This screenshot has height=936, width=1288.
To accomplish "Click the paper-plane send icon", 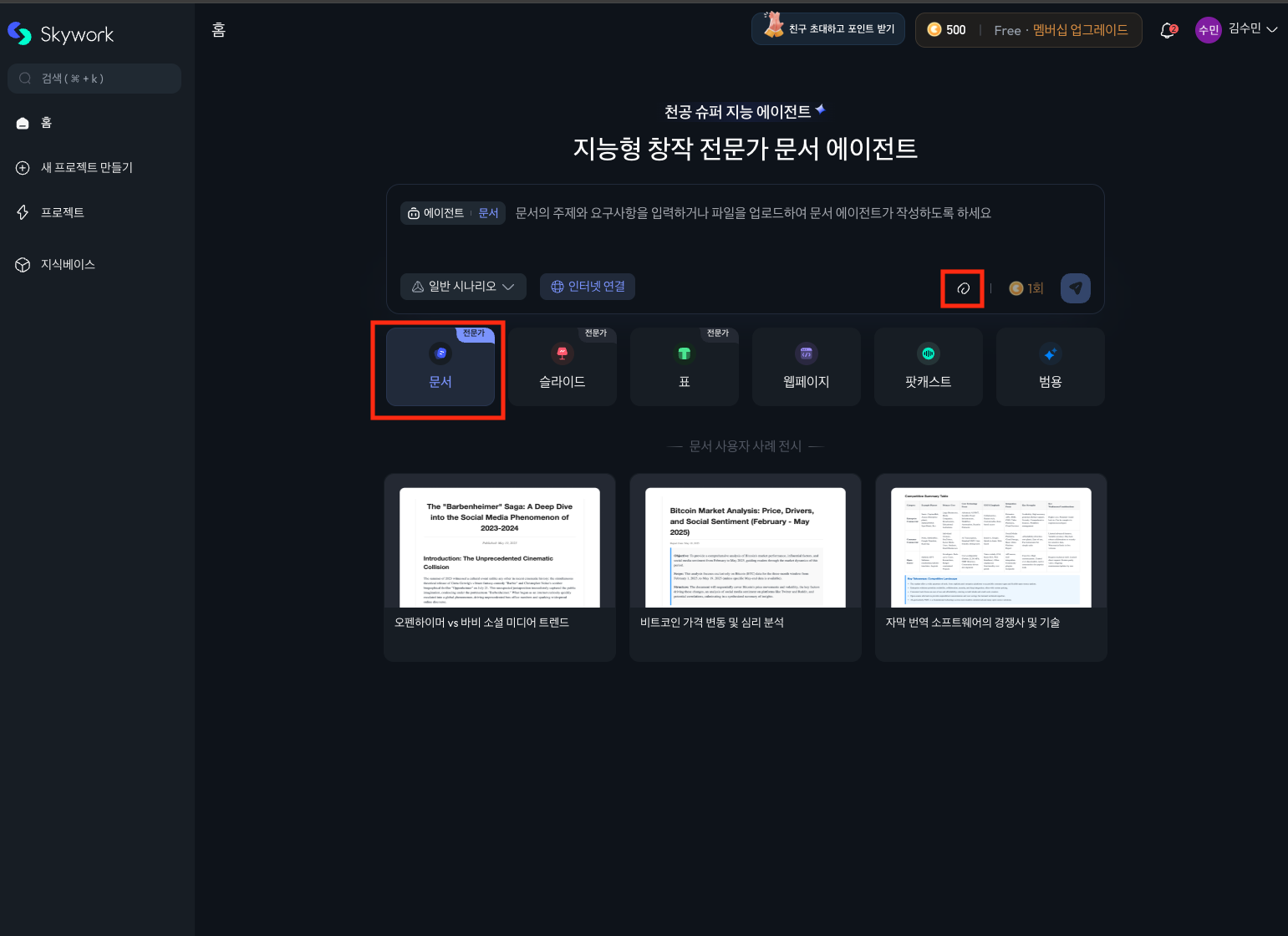I will (x=1076, y=287).
